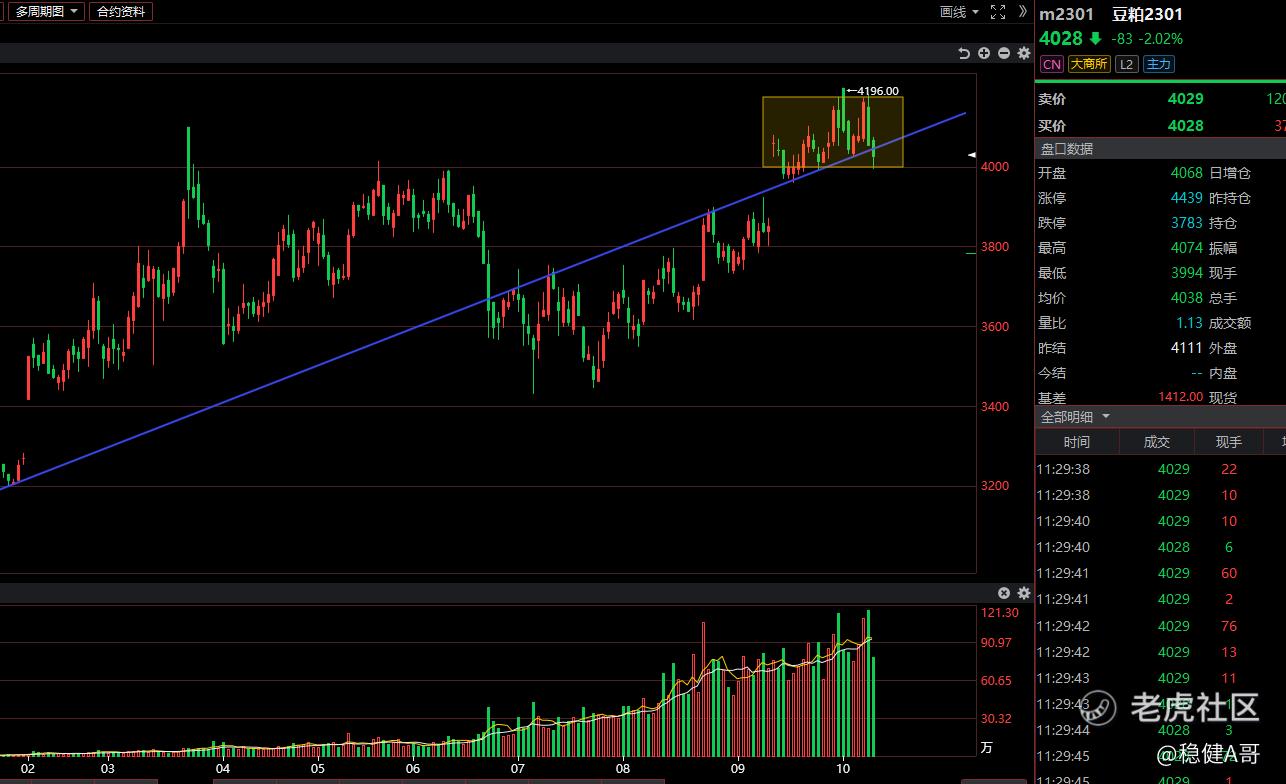Click the 买价 bid price row label
This screenshot has height=784, width=1286.
point(1052,126)
